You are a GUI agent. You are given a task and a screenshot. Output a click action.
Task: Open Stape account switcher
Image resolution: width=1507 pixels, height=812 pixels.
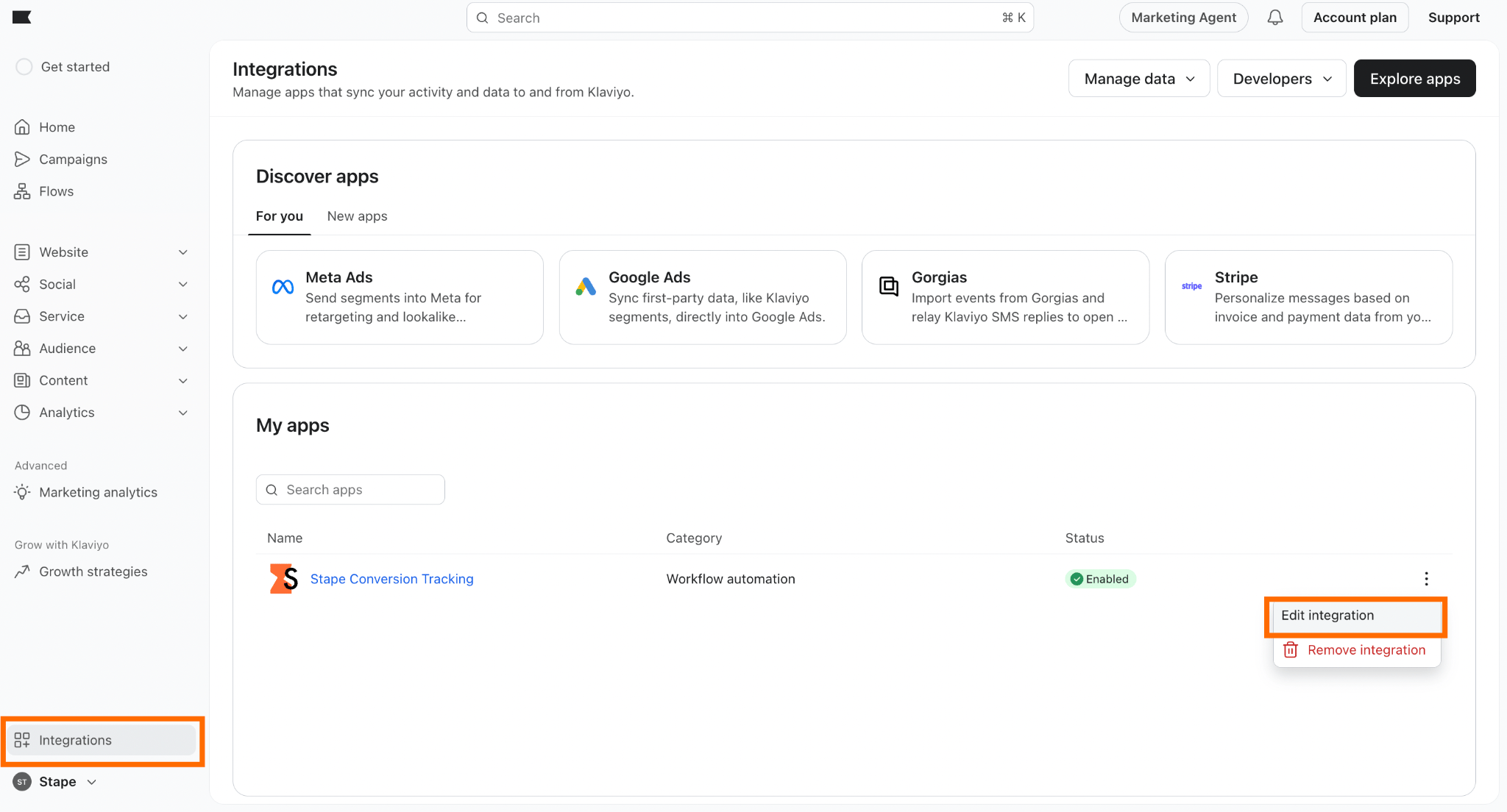56,782
